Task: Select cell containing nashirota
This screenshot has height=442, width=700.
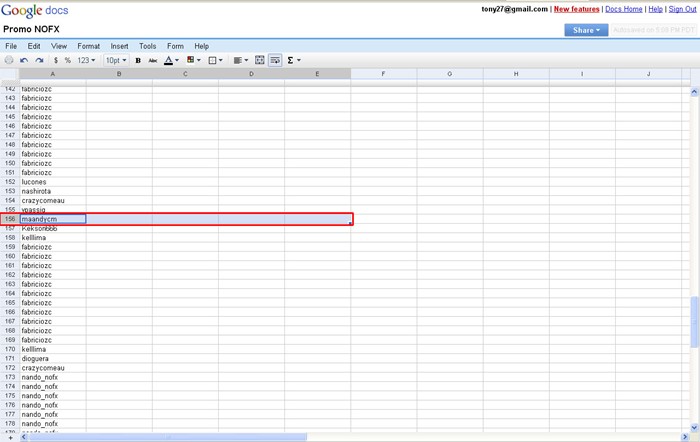Action: (52, 191)
